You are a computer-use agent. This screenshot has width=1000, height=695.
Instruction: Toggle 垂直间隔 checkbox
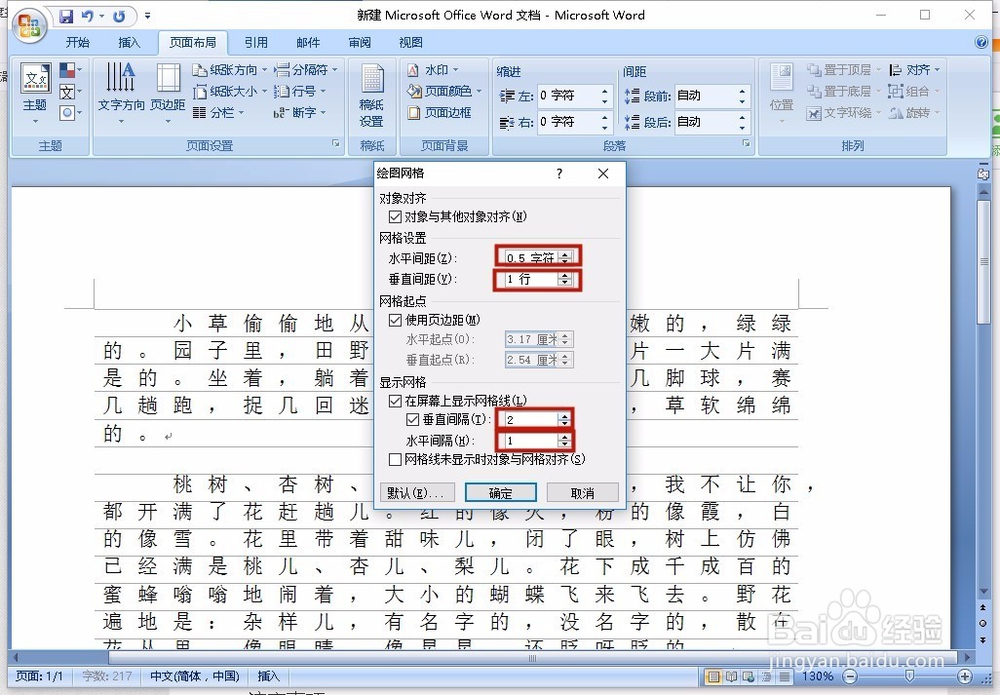(x=413, y=420)
